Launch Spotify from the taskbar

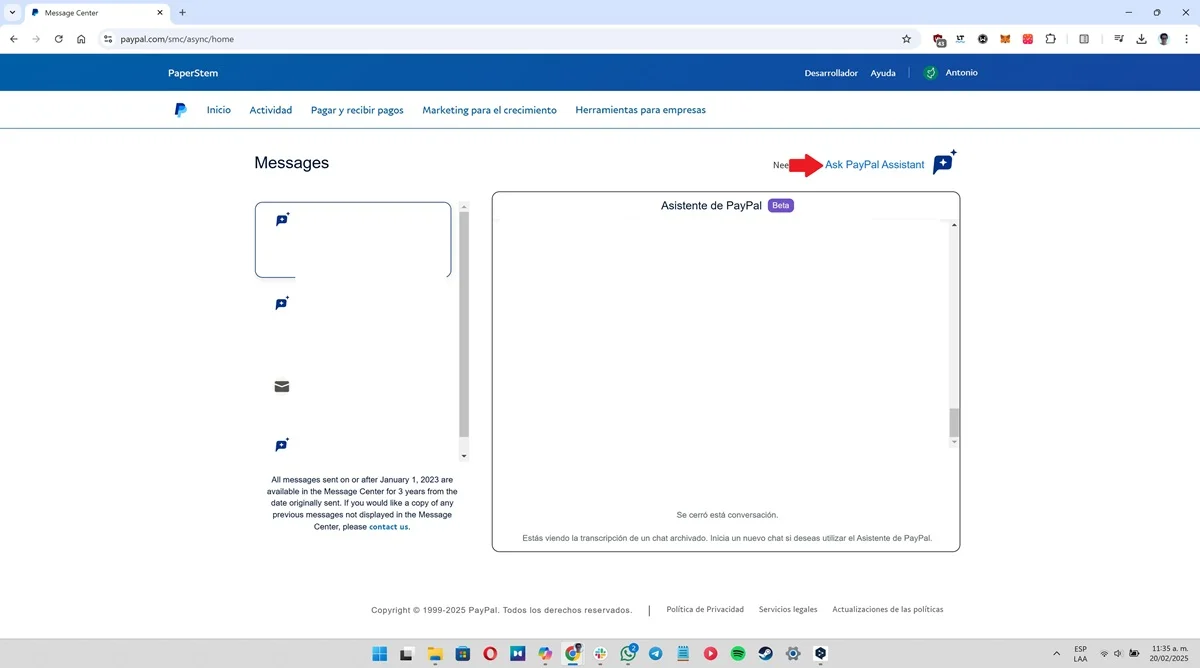coord(737,653)
